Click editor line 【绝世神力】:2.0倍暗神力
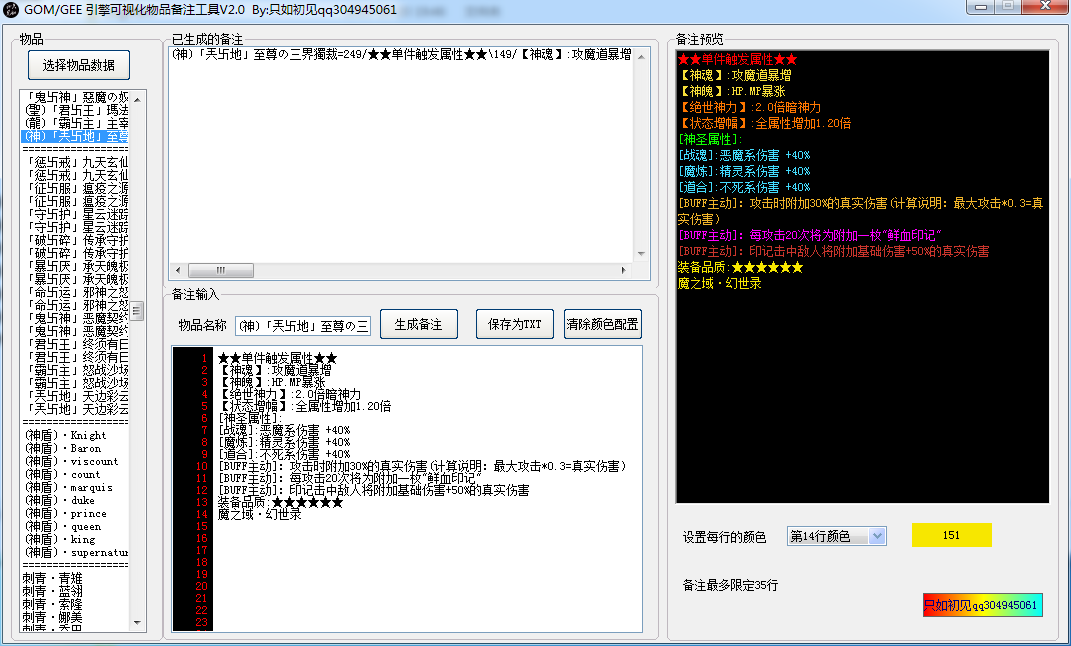Viewport: 1071px width, 646px height. [290, 394]
